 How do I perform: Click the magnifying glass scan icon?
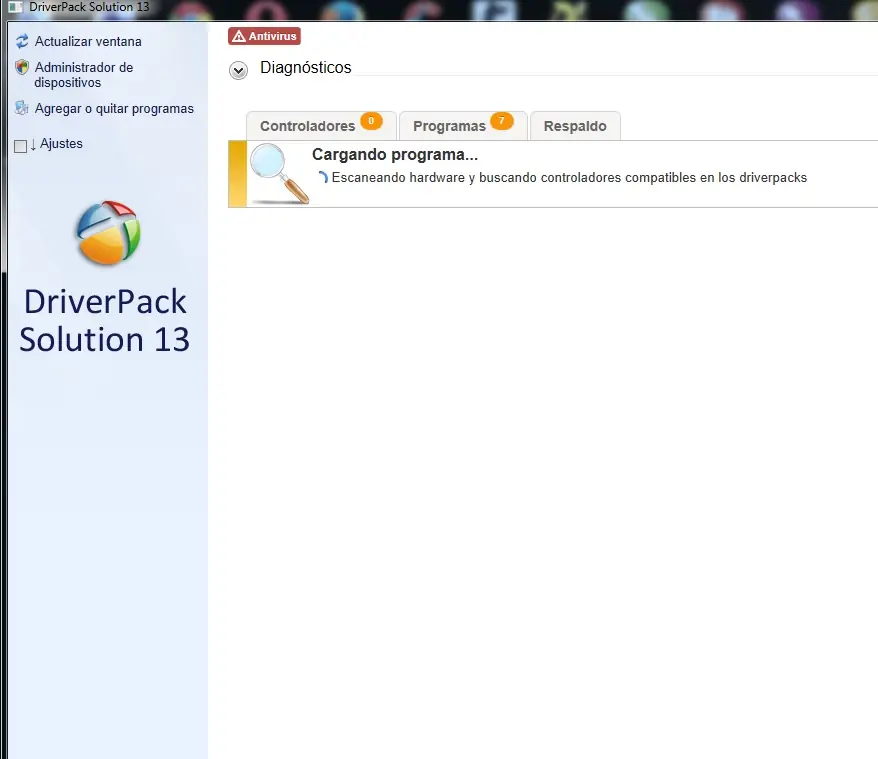click(x=279, y=174)
